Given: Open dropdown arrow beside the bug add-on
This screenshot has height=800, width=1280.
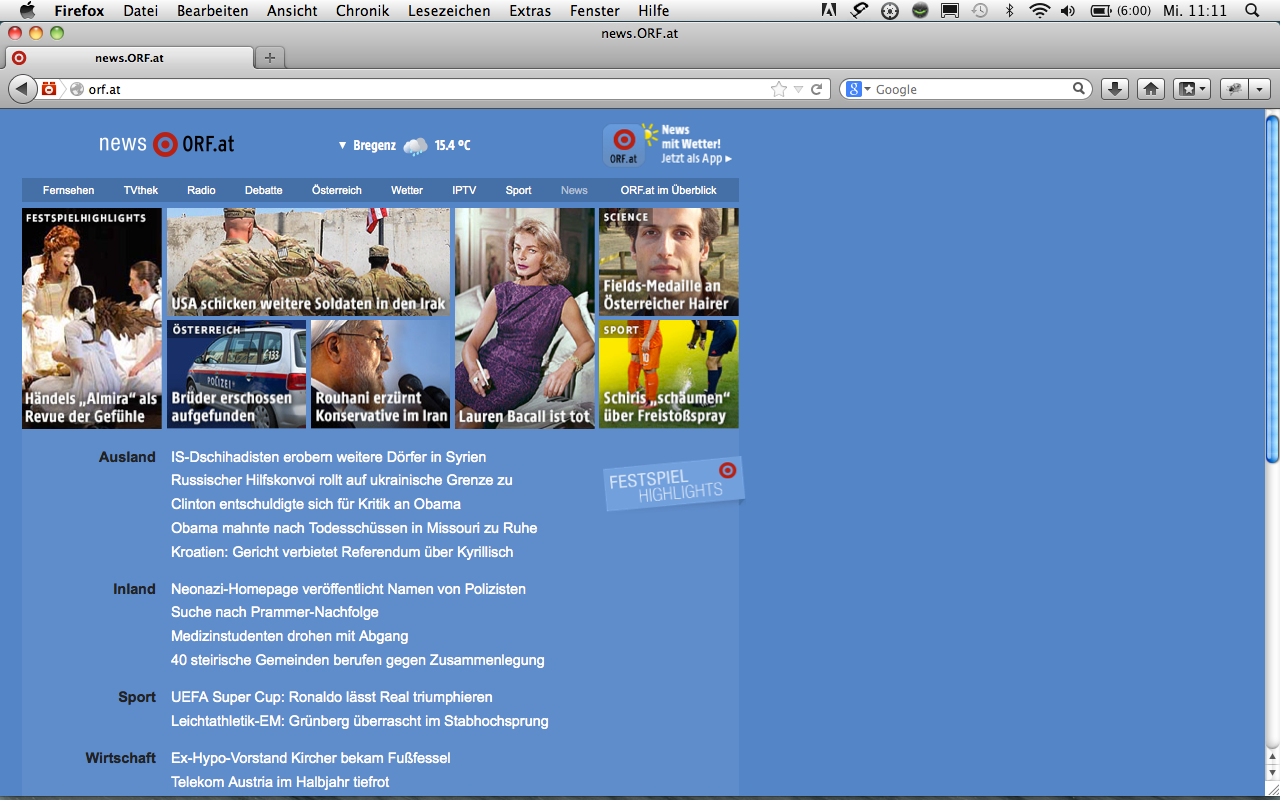Looking at the screenshot, I should point(1259,89).
